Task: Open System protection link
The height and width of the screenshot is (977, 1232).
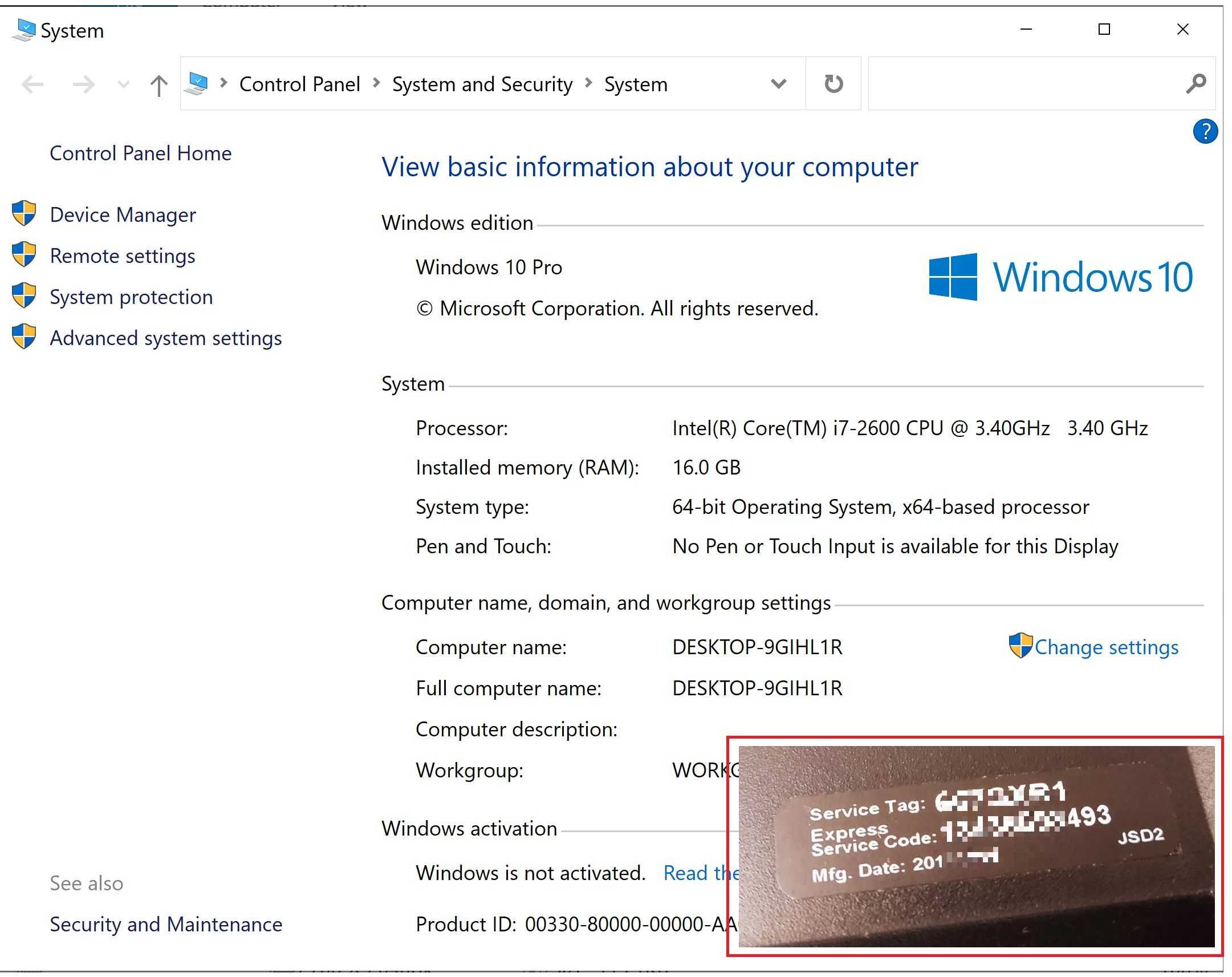Action: [x=132, y=297]
